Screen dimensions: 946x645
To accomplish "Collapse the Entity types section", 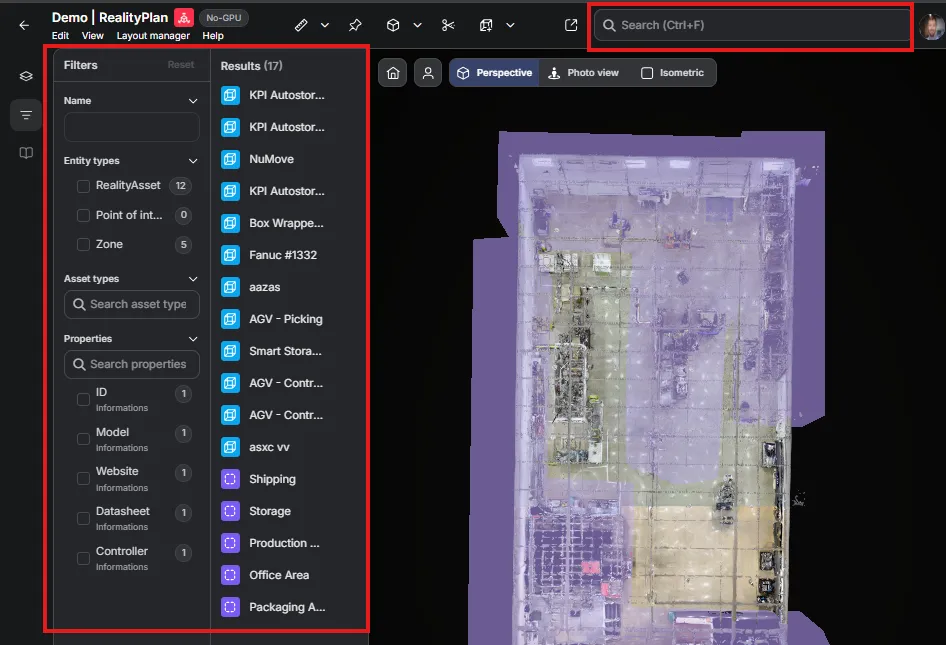I will point(193,161).
